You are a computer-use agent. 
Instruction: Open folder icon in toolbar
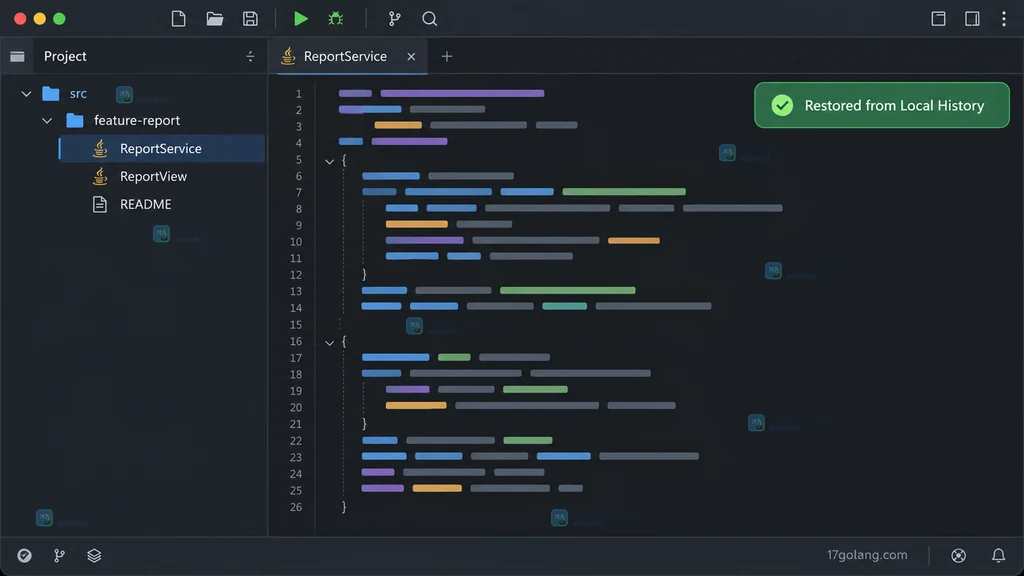click(215, 19)
